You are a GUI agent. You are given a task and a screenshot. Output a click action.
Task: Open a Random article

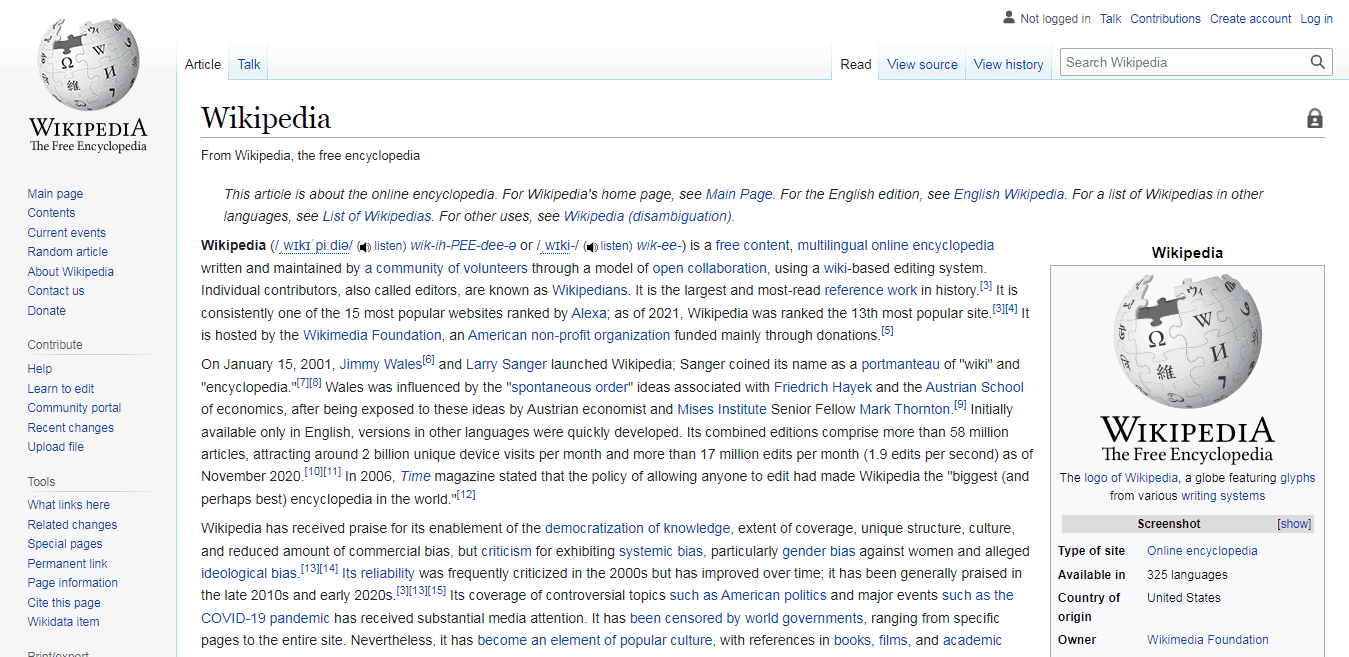pyautogui.click(x=67, y=251)
